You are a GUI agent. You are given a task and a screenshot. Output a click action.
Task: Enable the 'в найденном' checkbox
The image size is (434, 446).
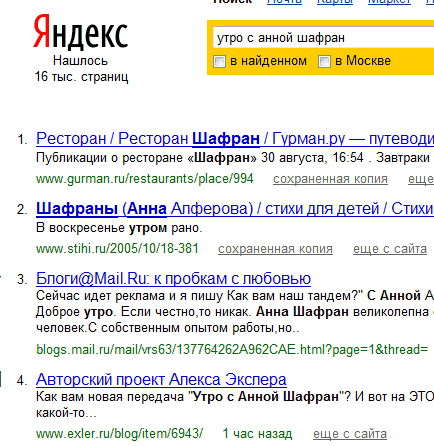(x=219, y=62)
